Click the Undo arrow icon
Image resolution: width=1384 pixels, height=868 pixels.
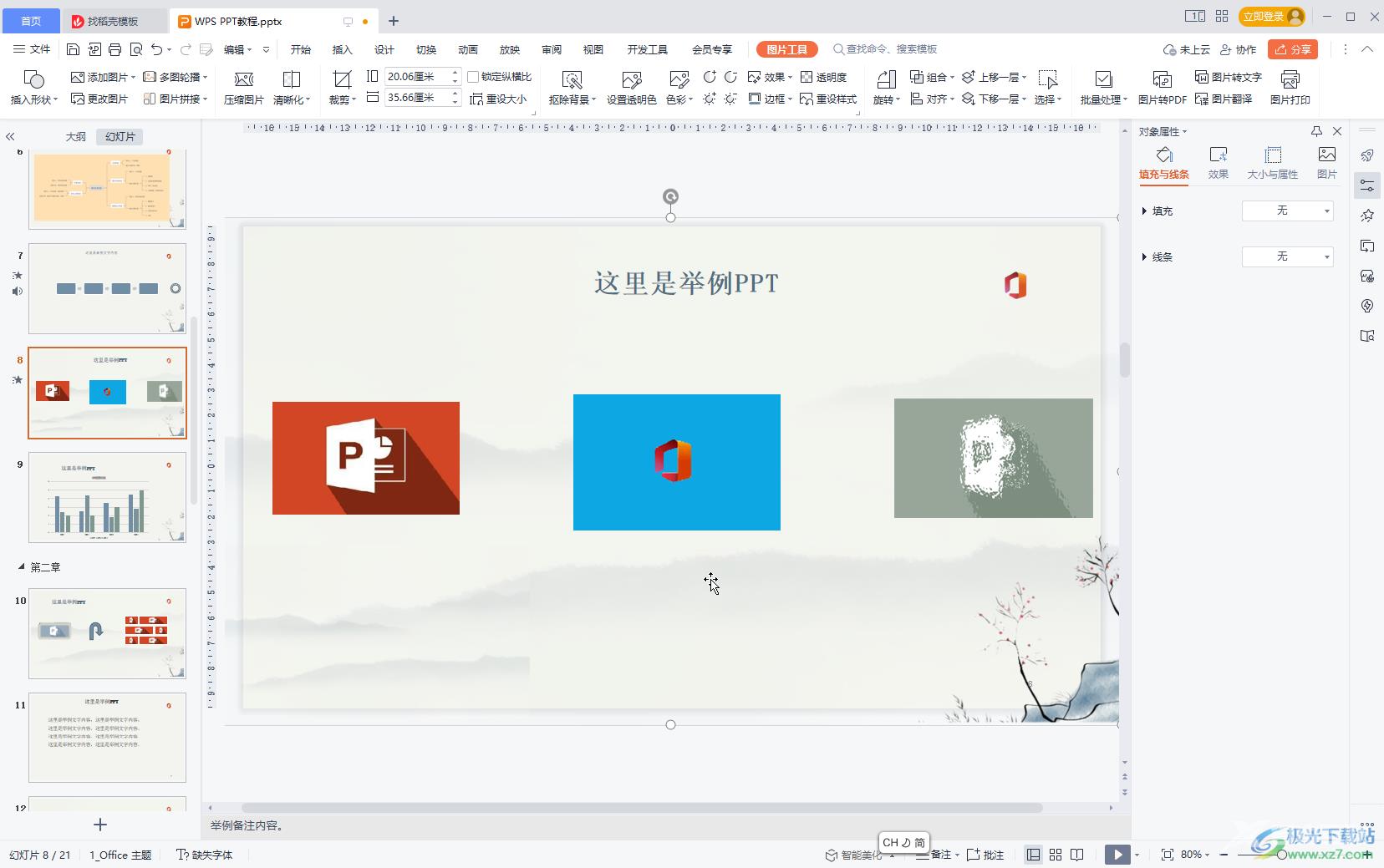click(156, 49)
